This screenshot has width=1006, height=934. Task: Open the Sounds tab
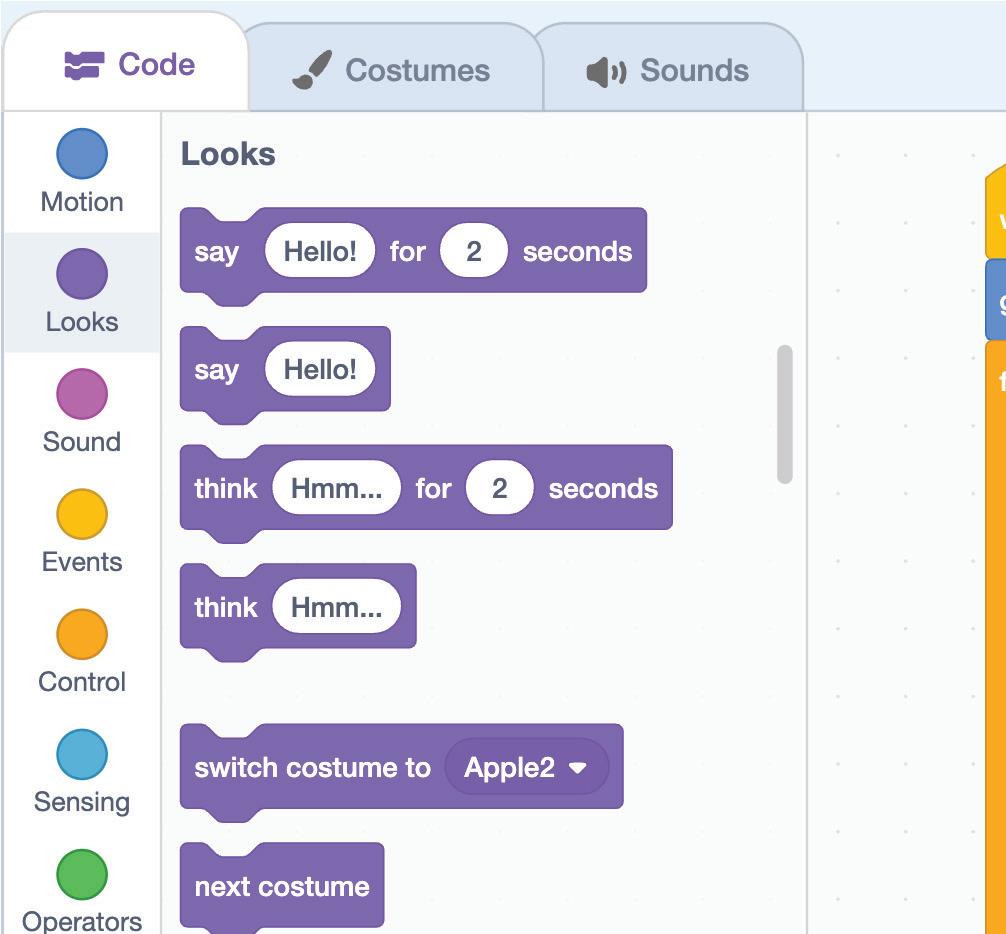click(668, 70)
